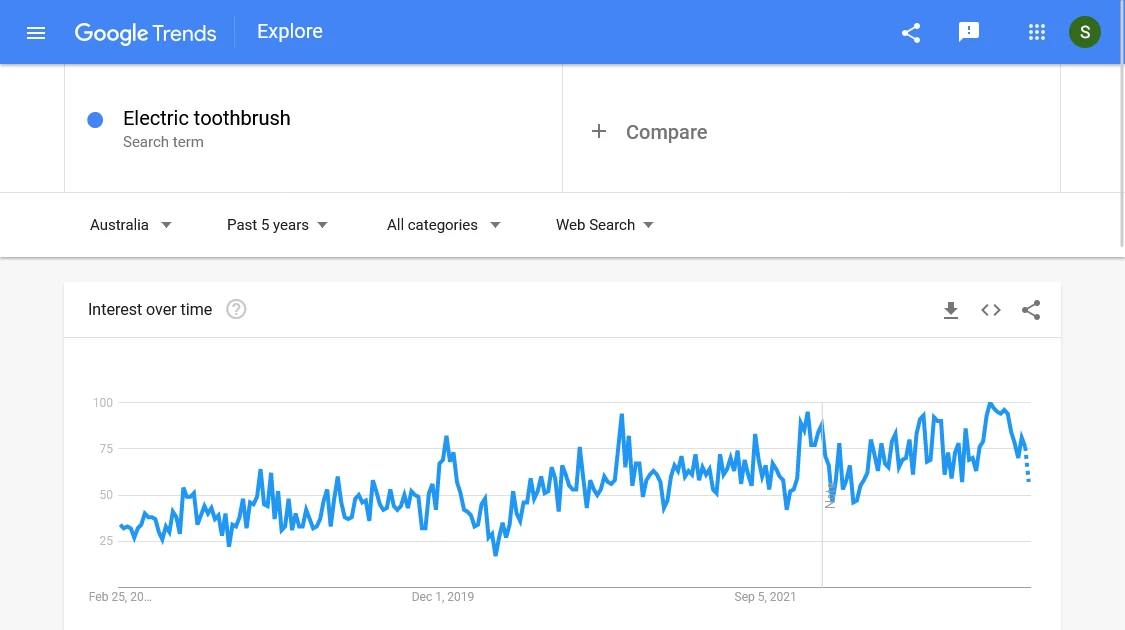Click the Electric toothbrush blue color dot
The width and height of the screenshot is (1125, 630).
coord(95,120)
